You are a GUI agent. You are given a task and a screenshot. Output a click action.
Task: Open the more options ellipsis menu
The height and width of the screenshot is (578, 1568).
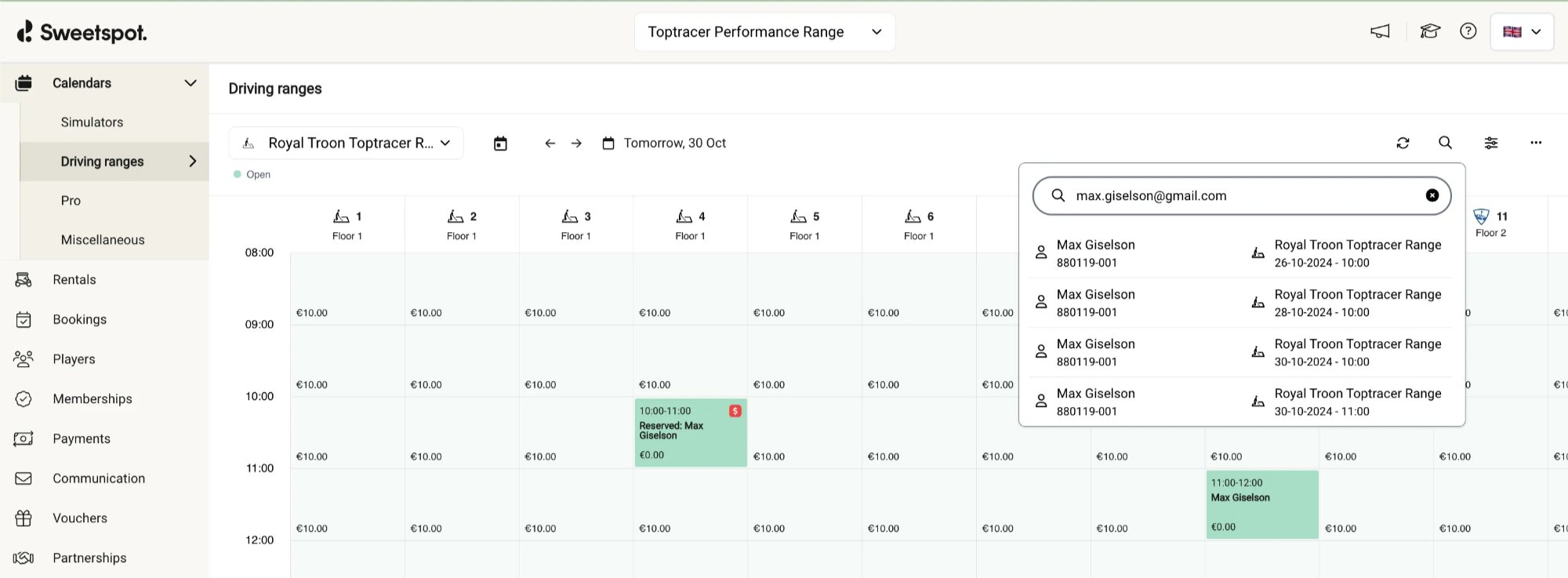coord(1536,143)
